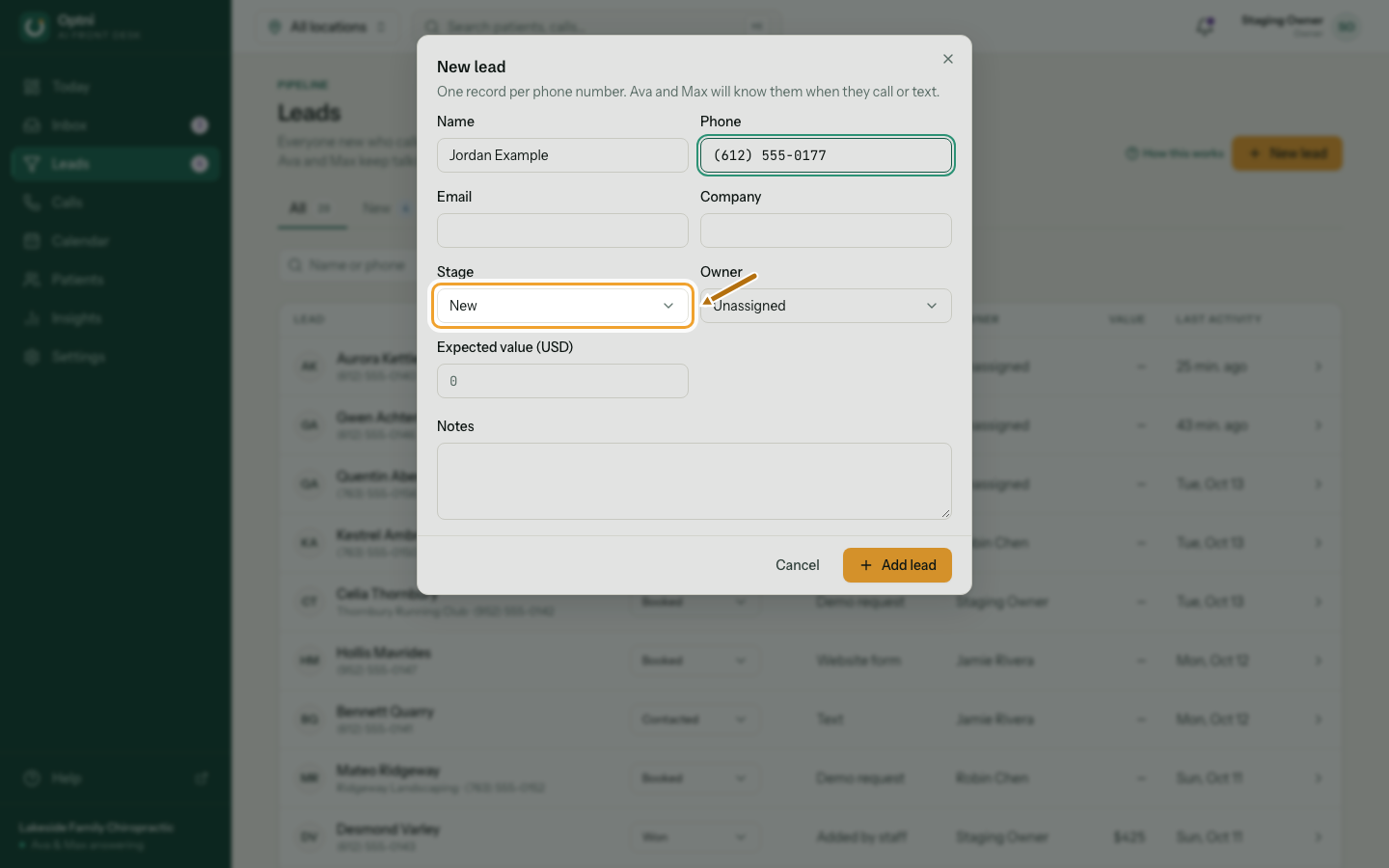Viewport: 1389px width, 868px height.
Task: Open the Mateo Ridgeway lead
Action: coord(388,771)
